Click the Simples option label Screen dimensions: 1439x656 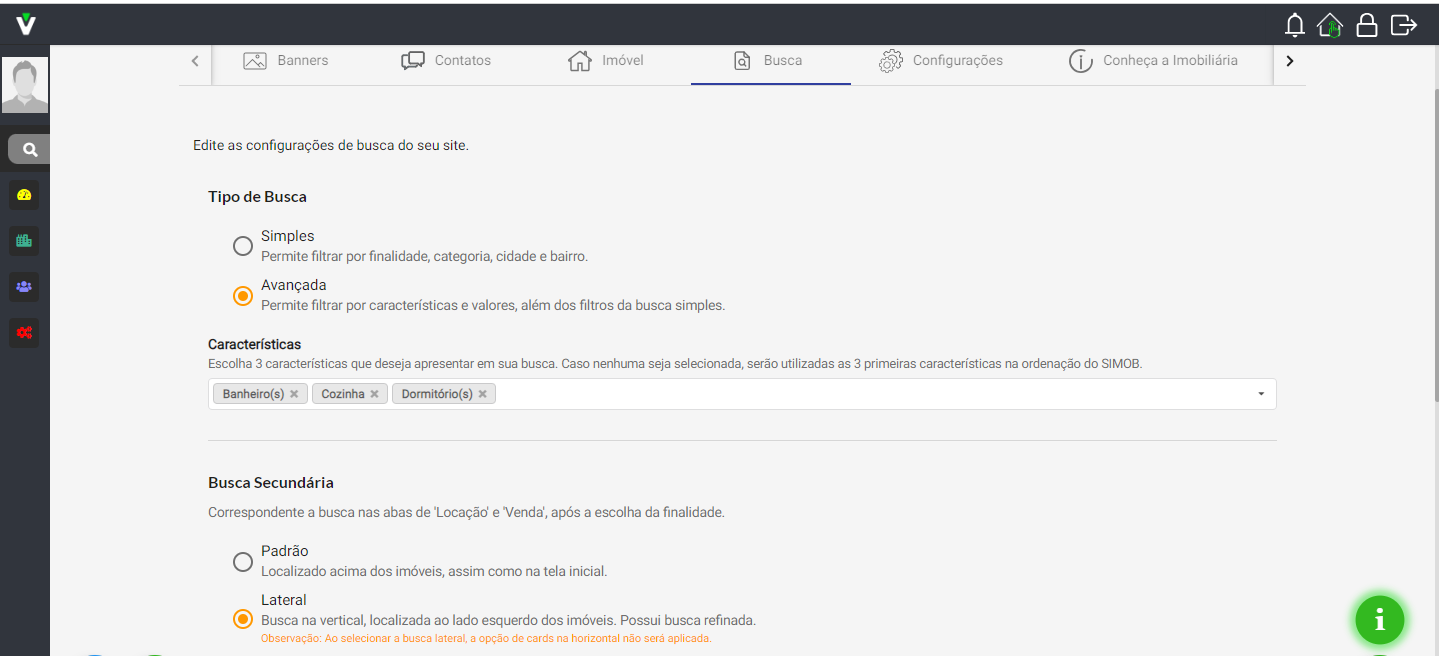tap(288, 236)
